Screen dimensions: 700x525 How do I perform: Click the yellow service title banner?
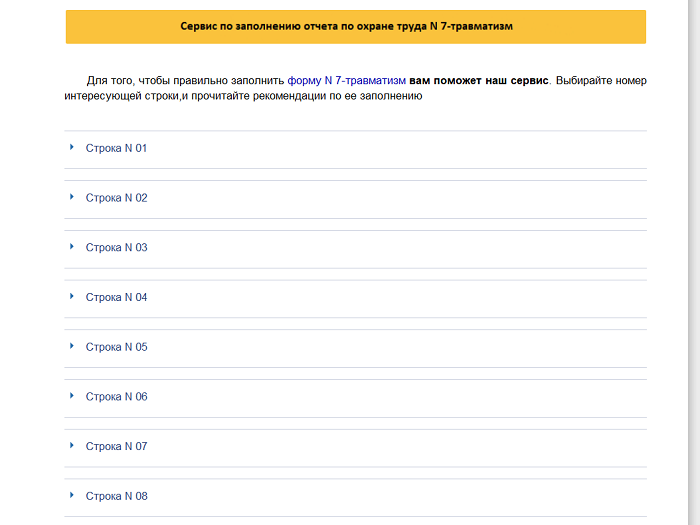pos(355,27)
